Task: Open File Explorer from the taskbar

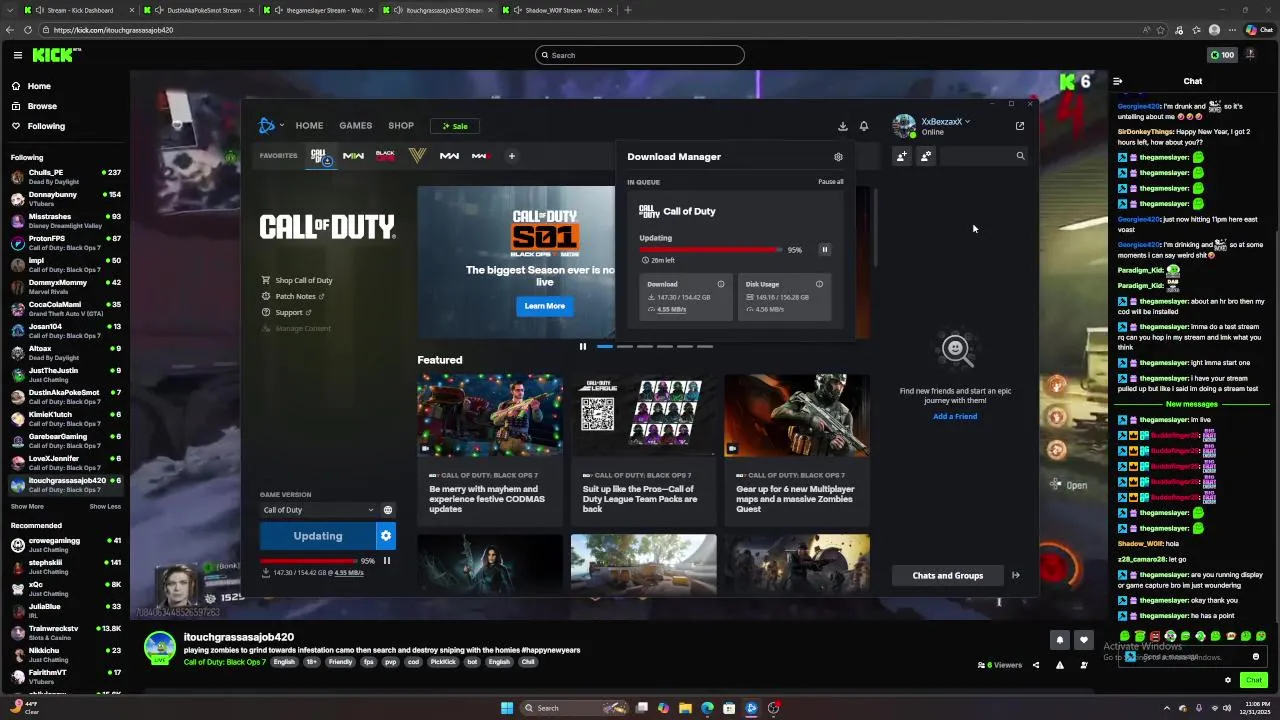Action: pos(685,708)
